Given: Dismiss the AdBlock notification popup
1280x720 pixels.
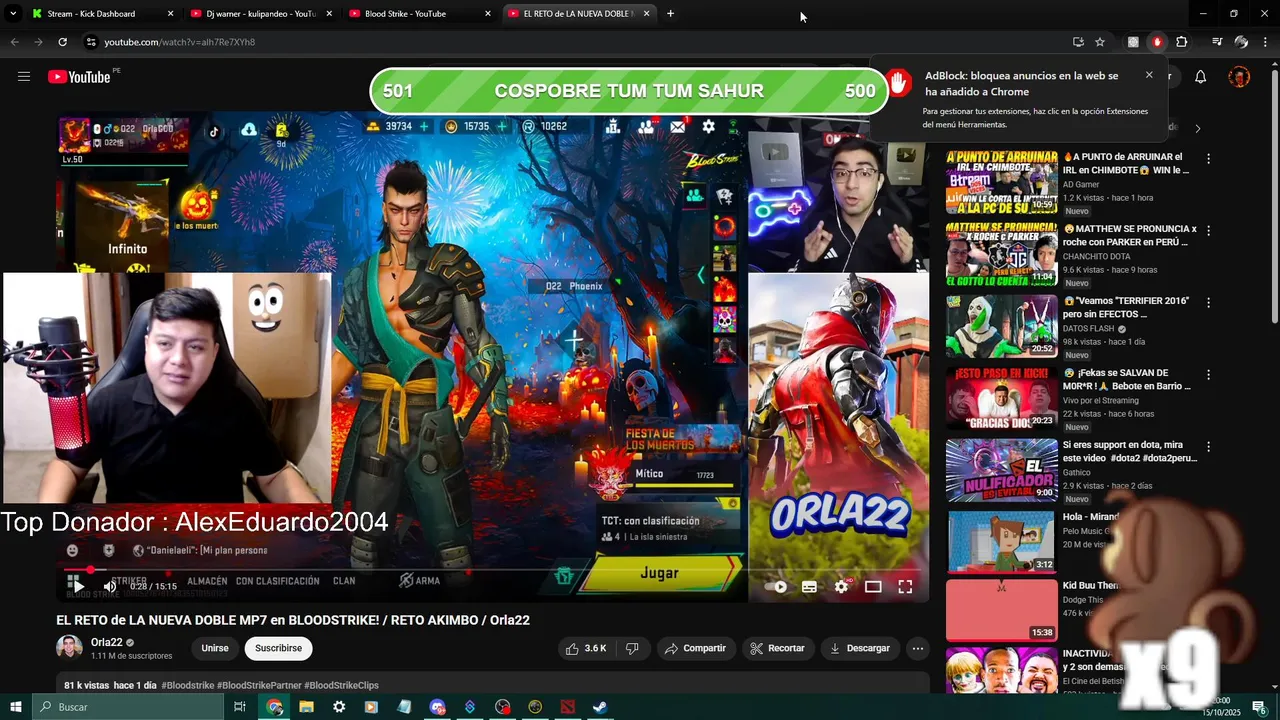Looking at the screenshot, I should click(1149, 75).
